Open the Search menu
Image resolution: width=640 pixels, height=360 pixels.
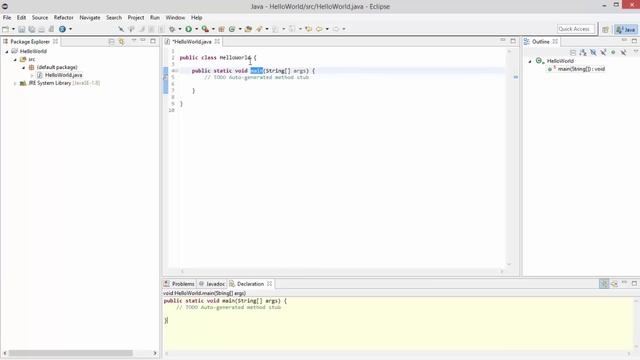114,18
